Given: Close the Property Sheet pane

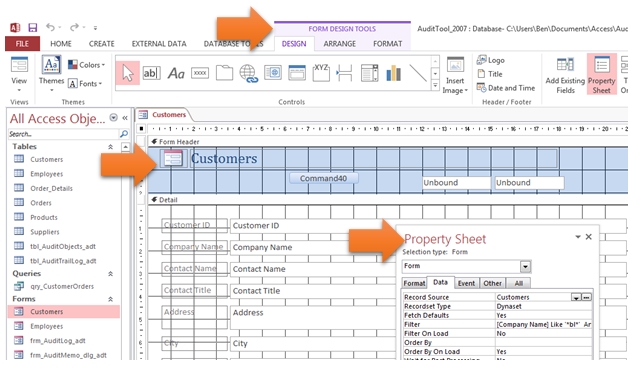Looking at the screenshot, I should pyautogui.click(x=588, y=237).
